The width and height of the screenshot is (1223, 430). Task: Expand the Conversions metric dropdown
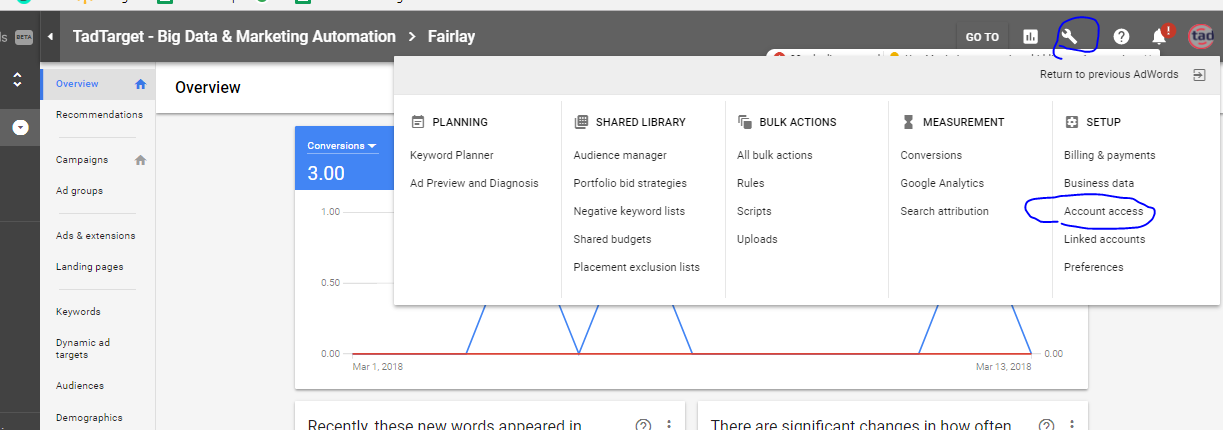342,146
